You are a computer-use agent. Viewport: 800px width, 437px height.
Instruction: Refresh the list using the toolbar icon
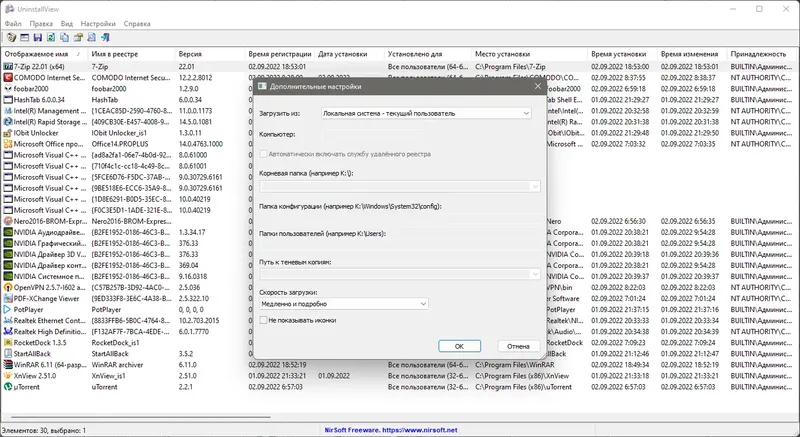click(51, 37)
